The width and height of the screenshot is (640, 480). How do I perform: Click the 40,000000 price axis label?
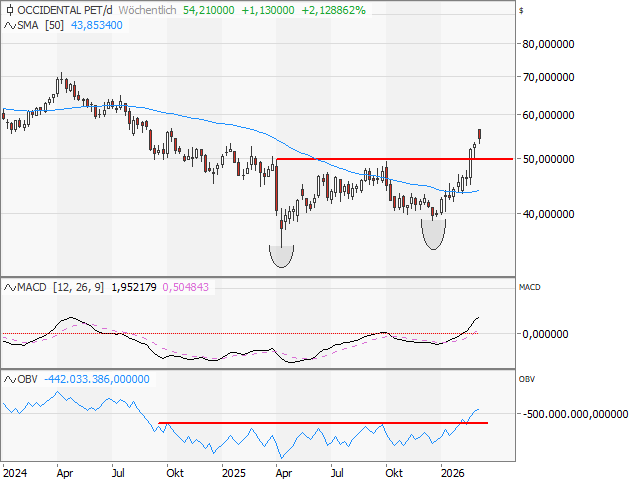point(548,214)
